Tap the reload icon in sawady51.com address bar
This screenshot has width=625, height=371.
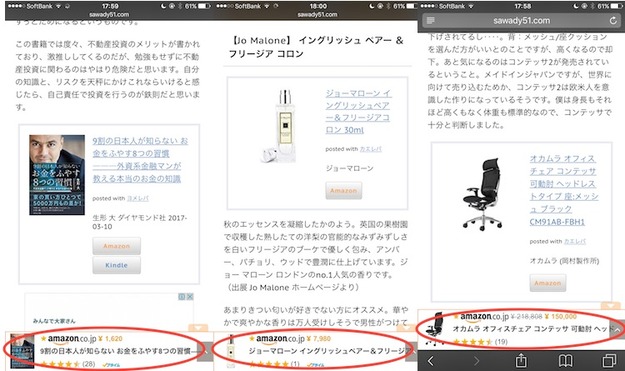[613, 20]
